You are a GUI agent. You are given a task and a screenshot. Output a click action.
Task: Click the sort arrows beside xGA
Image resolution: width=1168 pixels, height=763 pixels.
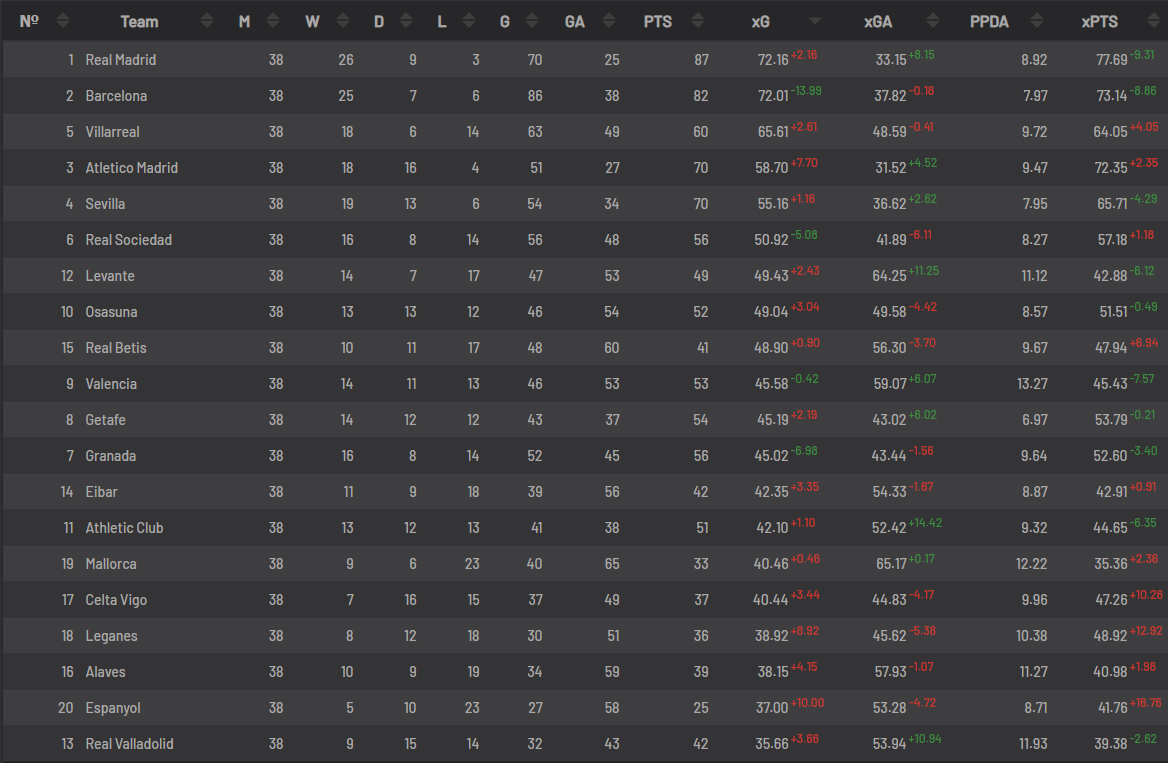(x=933, y=21)
